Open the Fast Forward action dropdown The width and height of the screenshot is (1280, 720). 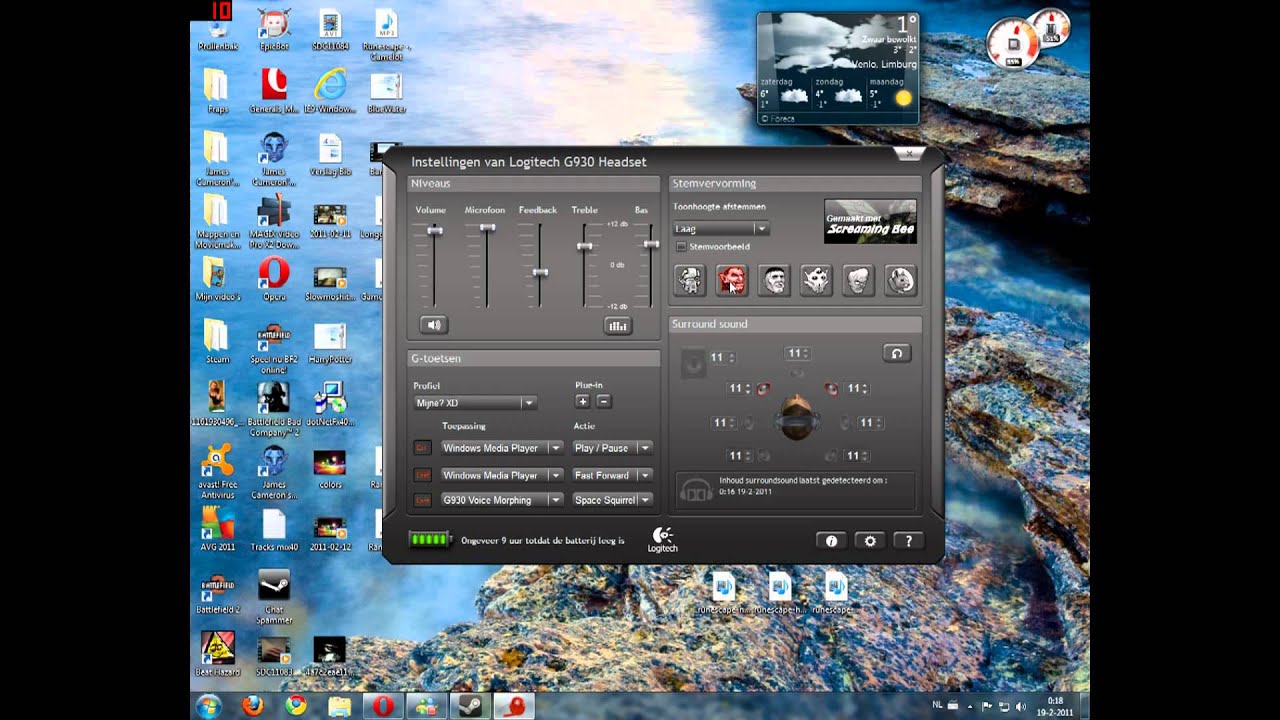click(x=612, y=475)
